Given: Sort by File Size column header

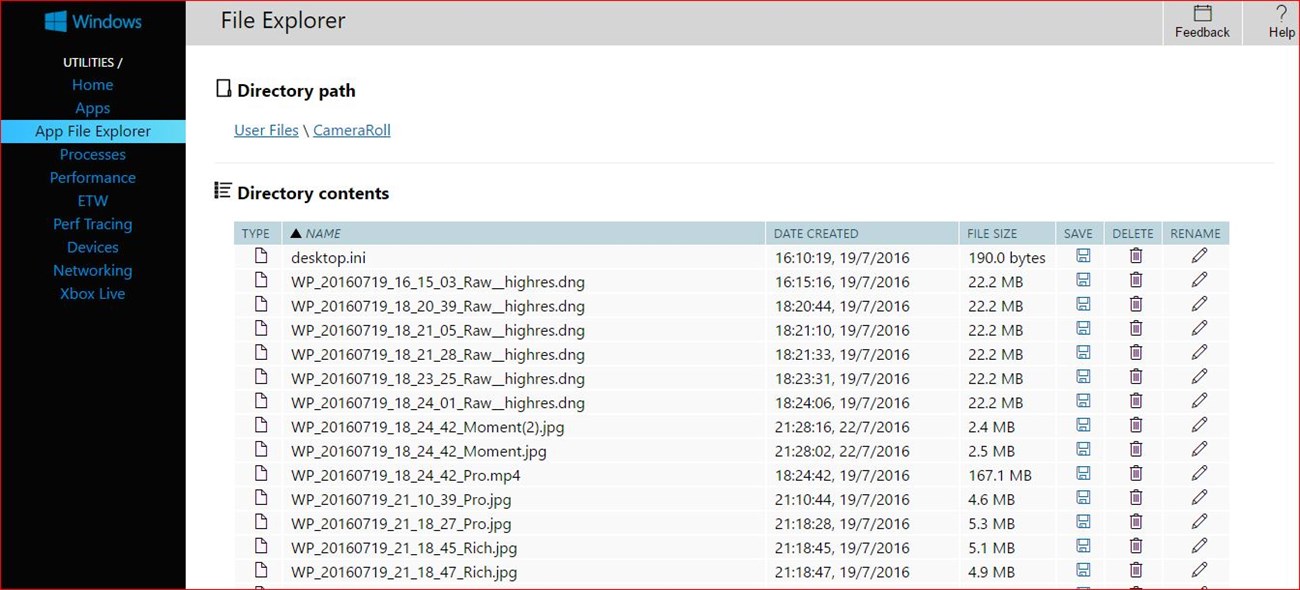Looking at the screenshot, I should [992, 234].
